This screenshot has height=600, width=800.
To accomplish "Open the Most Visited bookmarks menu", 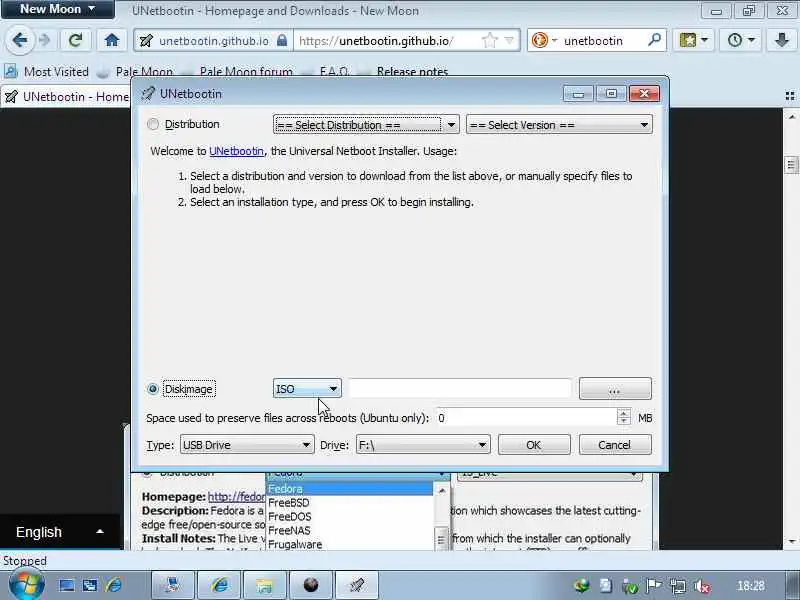I will pos(47,71).
